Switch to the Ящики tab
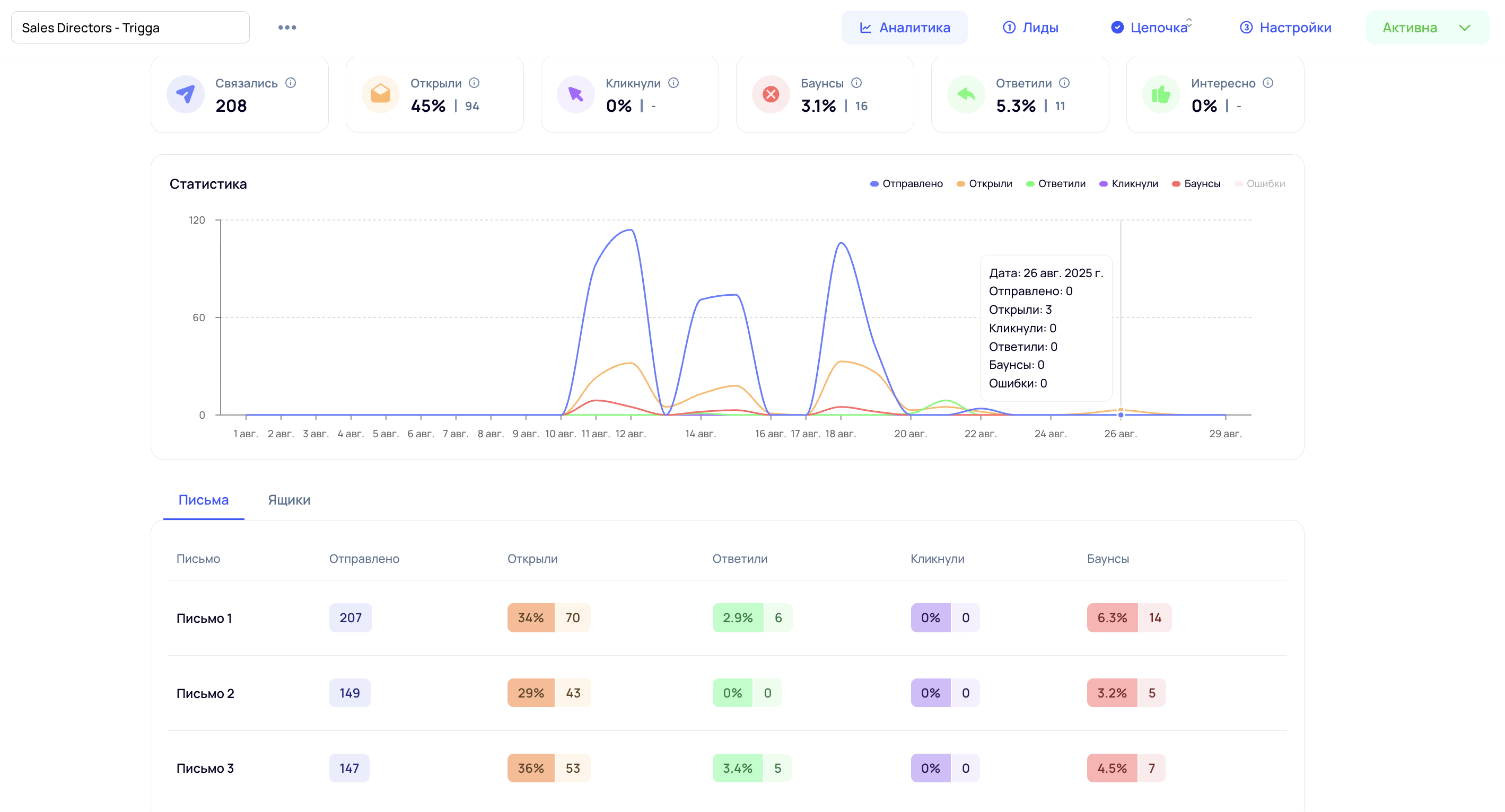The image size is (1505, 812). [x=288, y=500]
